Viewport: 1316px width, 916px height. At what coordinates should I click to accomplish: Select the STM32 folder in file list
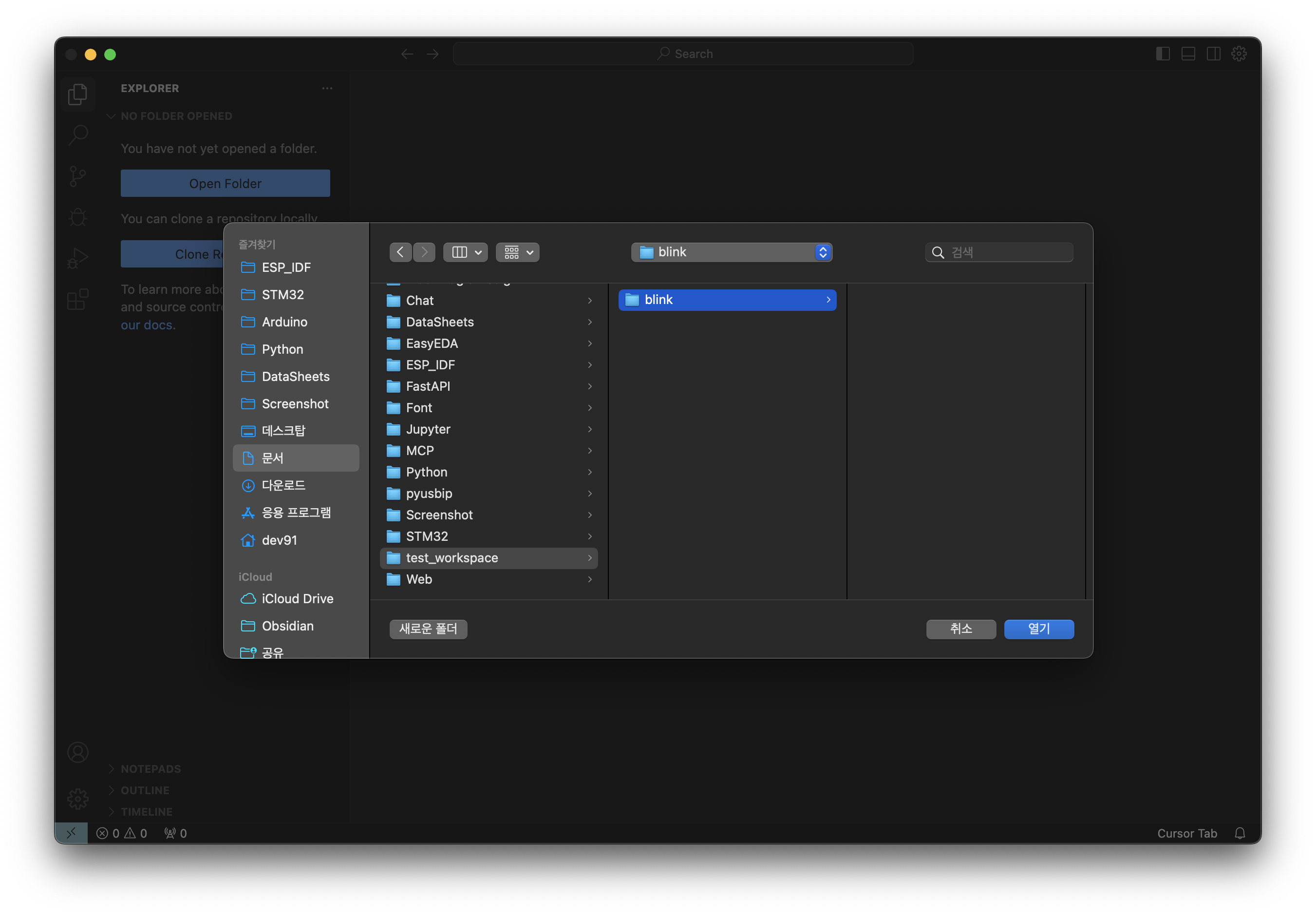coord(427,536)
